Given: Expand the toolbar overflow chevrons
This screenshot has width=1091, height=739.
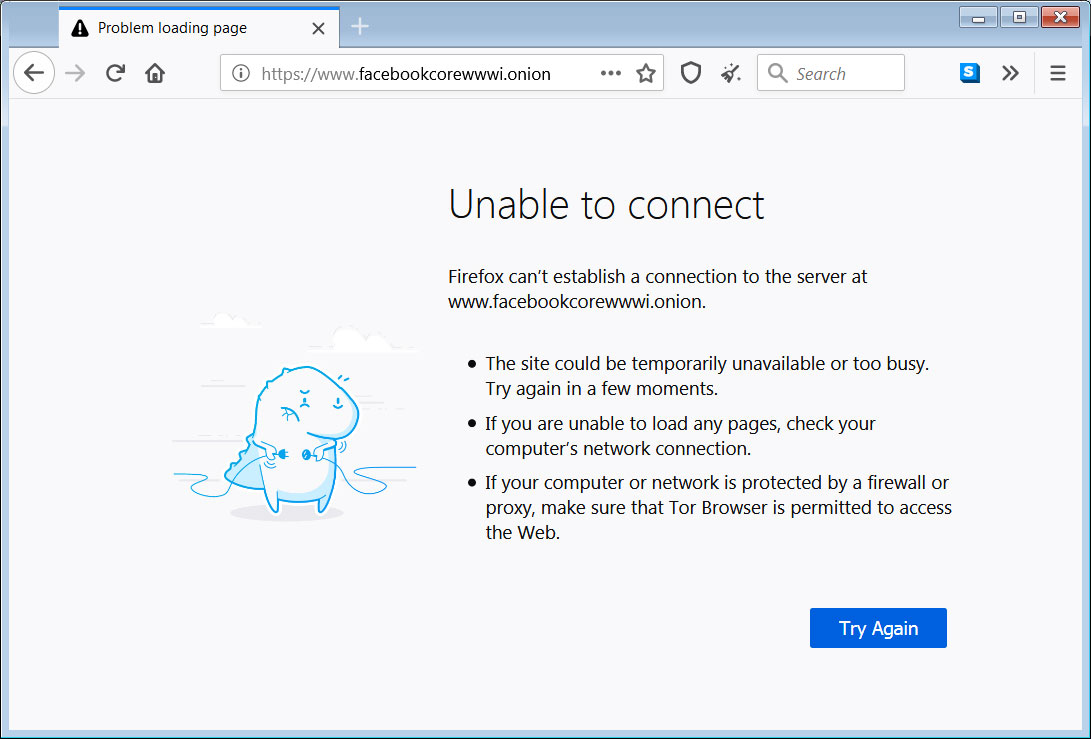Looking at the screenshot, I should [x=1010, y=73].
